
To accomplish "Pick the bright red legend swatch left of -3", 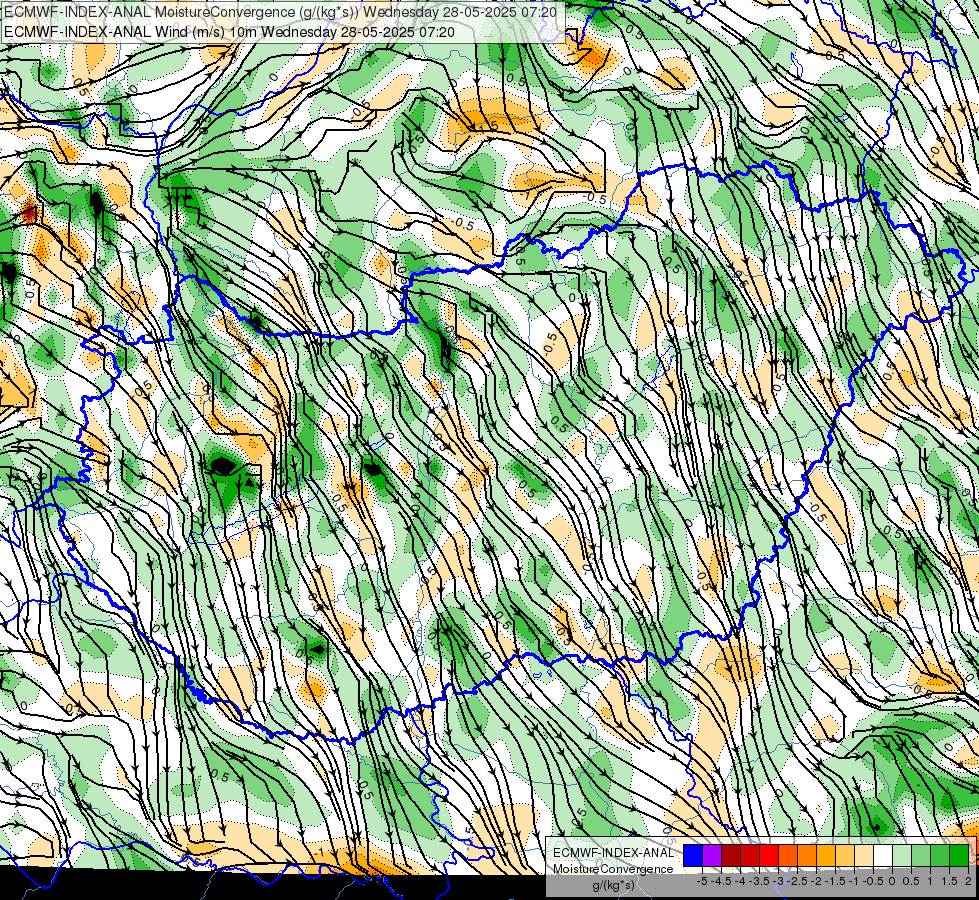I will point(769,855).
